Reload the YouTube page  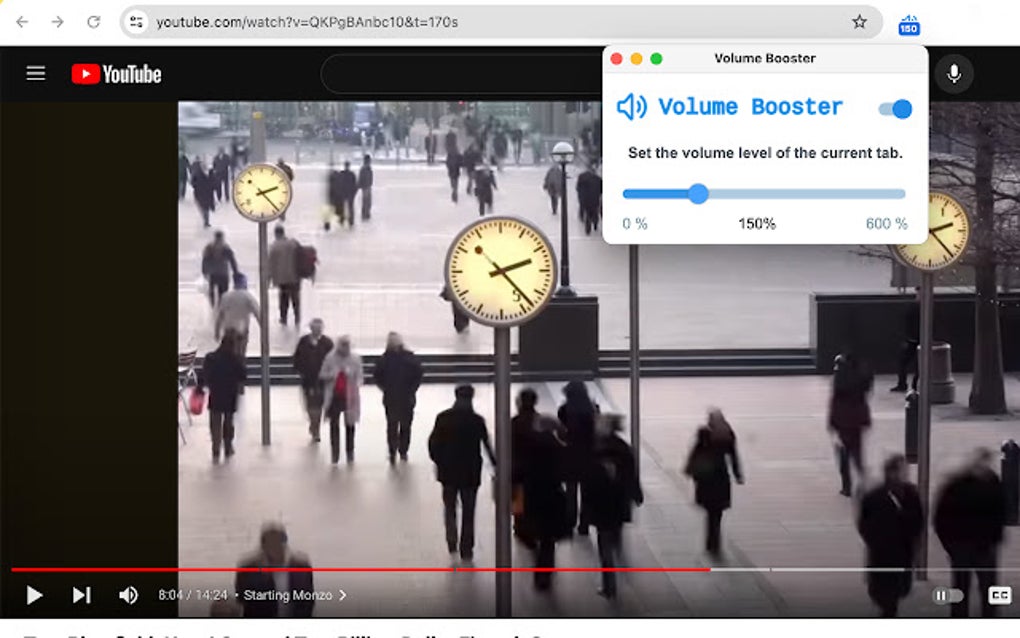[94, 22]
